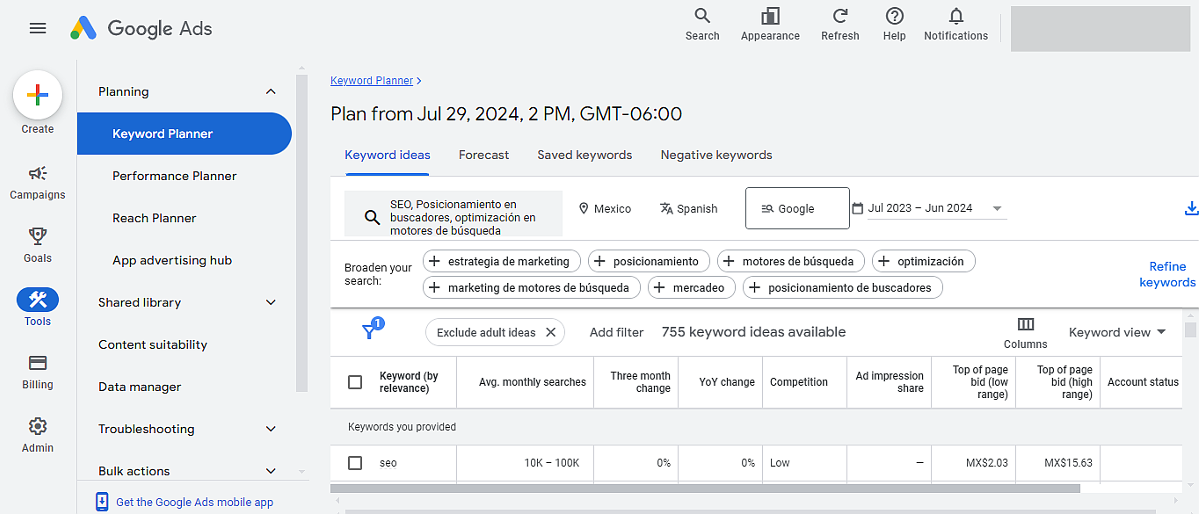Change the Spanish language setting
The height and width of the screenshot is (514, 1199).
coord(688,209)
